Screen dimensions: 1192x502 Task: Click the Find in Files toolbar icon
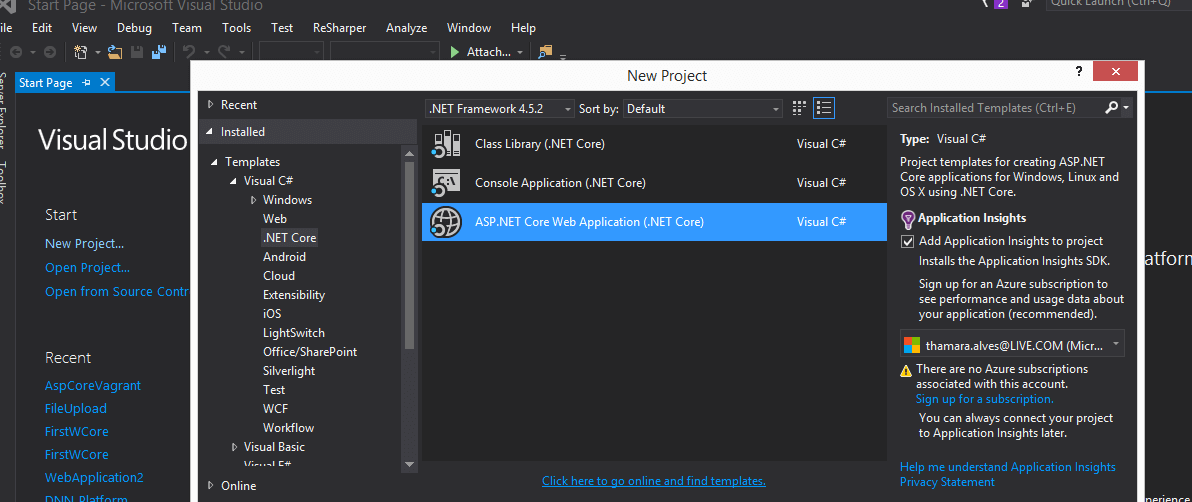click(x=545, y=52)
